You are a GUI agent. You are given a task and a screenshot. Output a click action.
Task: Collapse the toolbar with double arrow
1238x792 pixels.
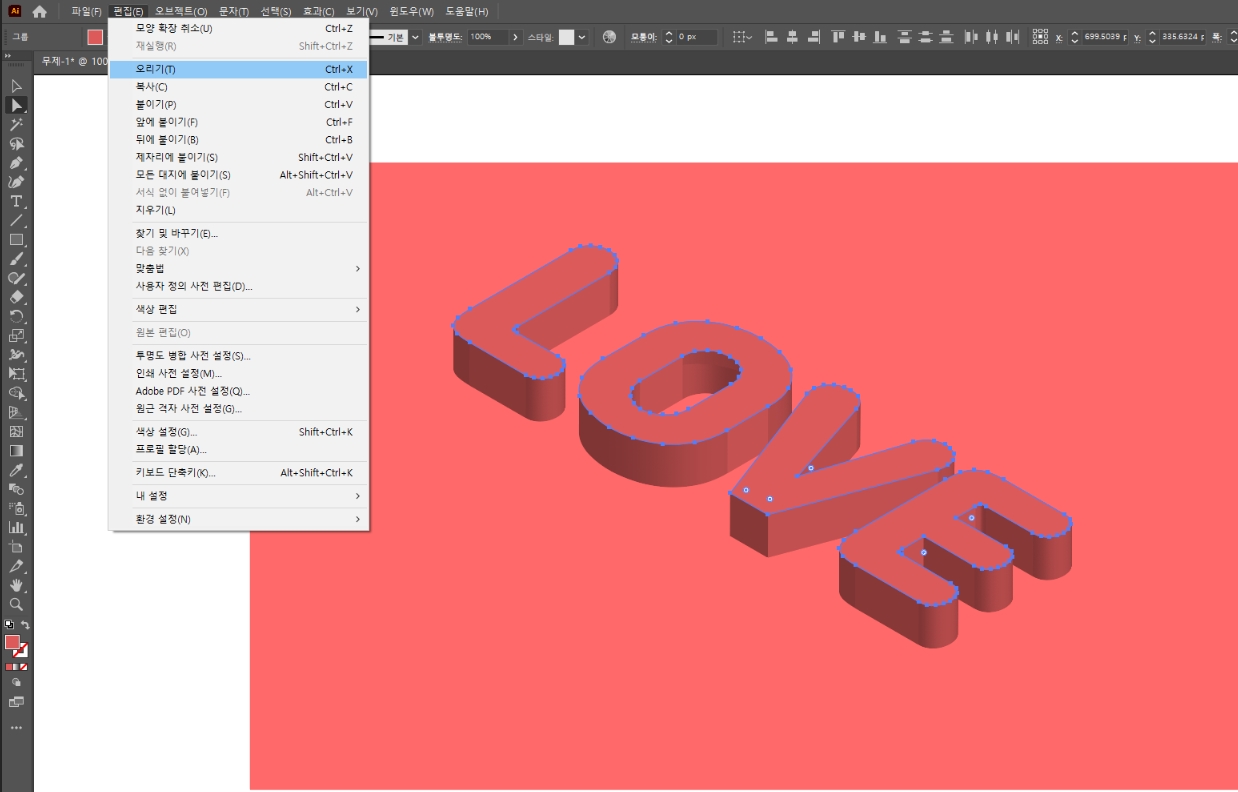pyautogui.click(x=8, y=56)
